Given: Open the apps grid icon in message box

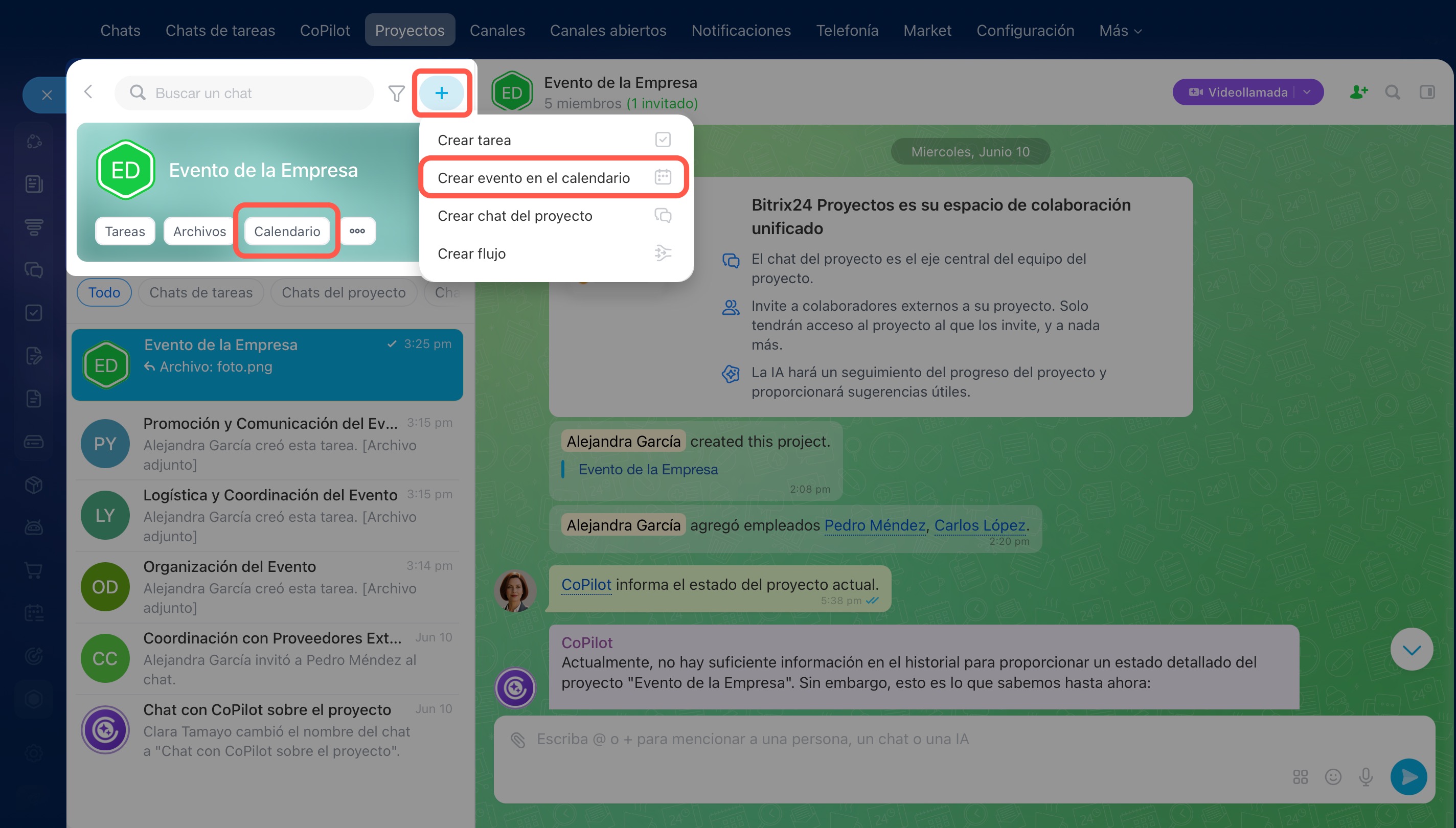Looking at the screenshot, I should [1300, 777].
